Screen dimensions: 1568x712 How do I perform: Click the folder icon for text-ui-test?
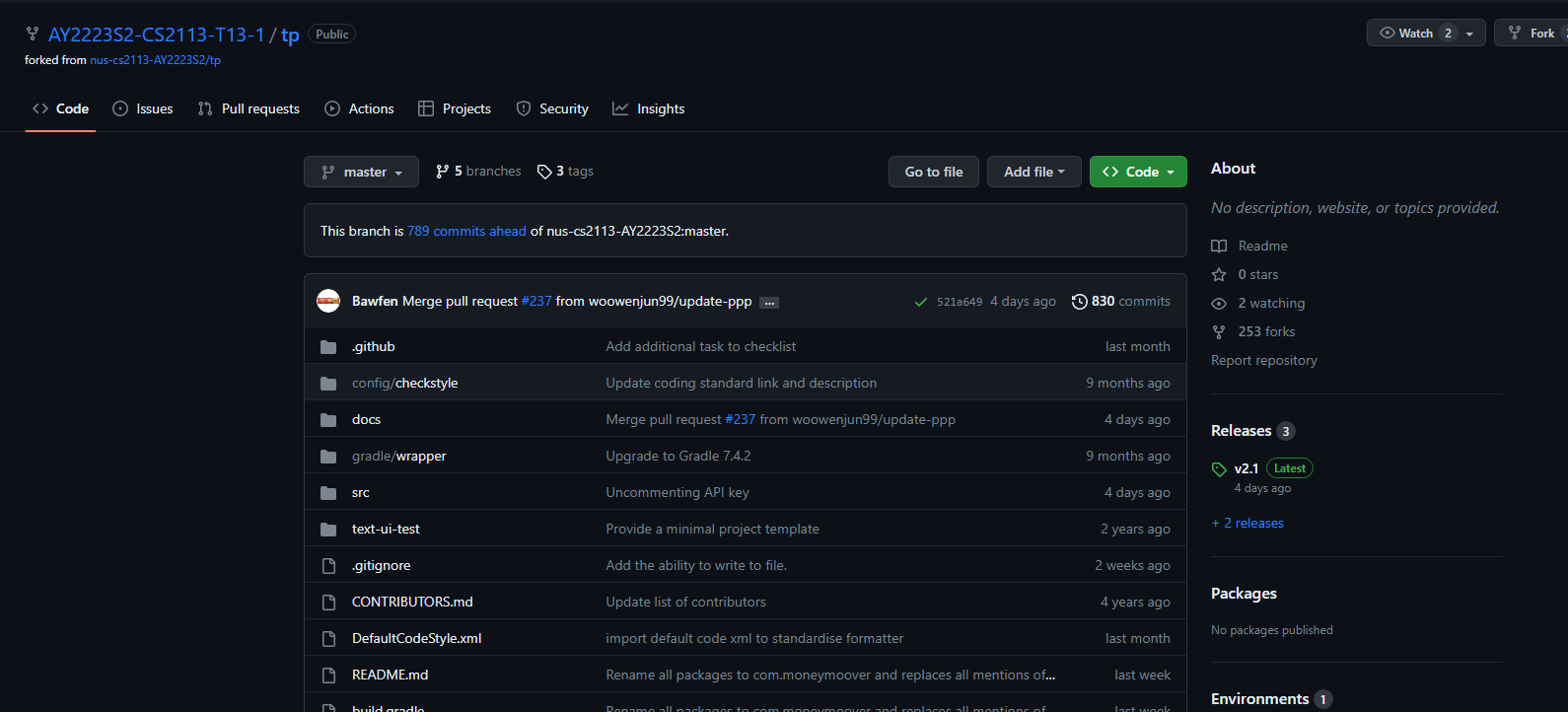coord(328,530)
